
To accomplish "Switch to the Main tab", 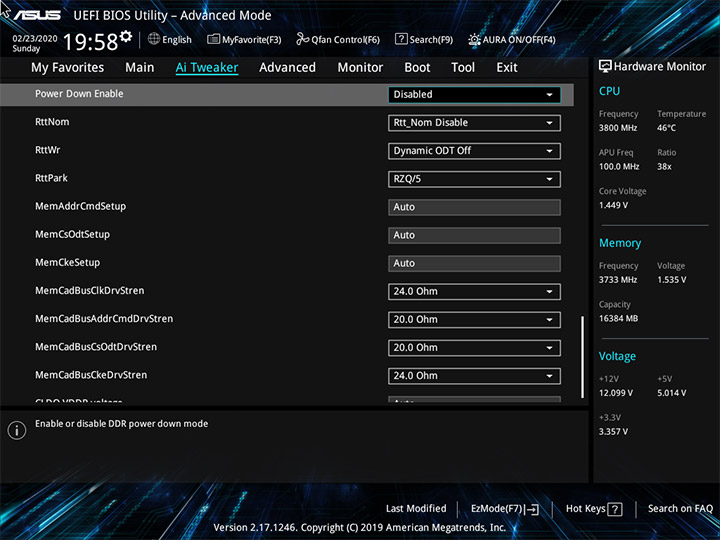I will click(x=140, y=68).
